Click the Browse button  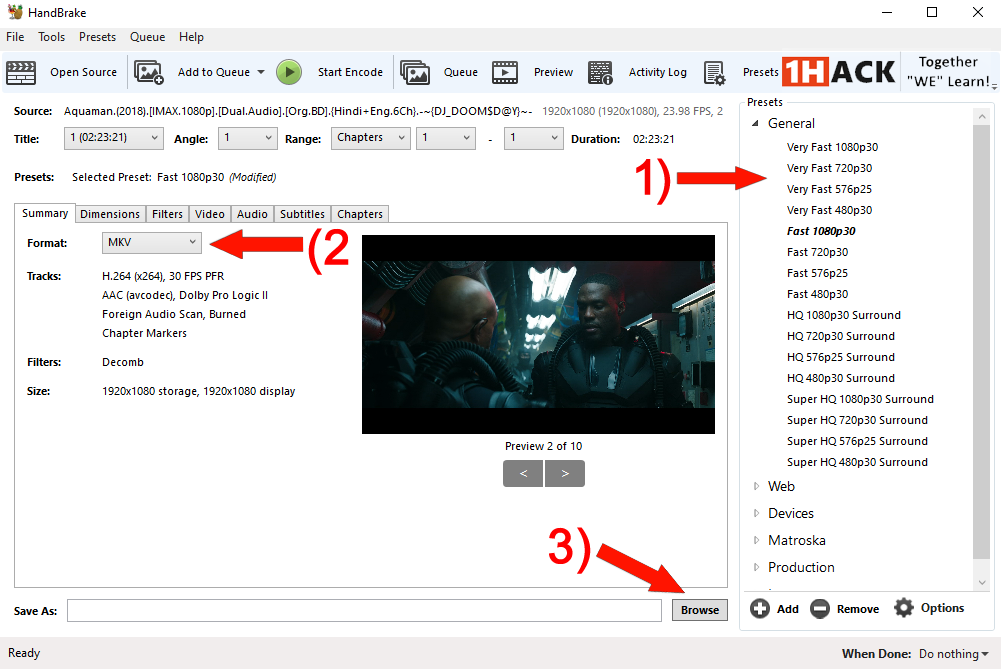click(x=700, y=610)
